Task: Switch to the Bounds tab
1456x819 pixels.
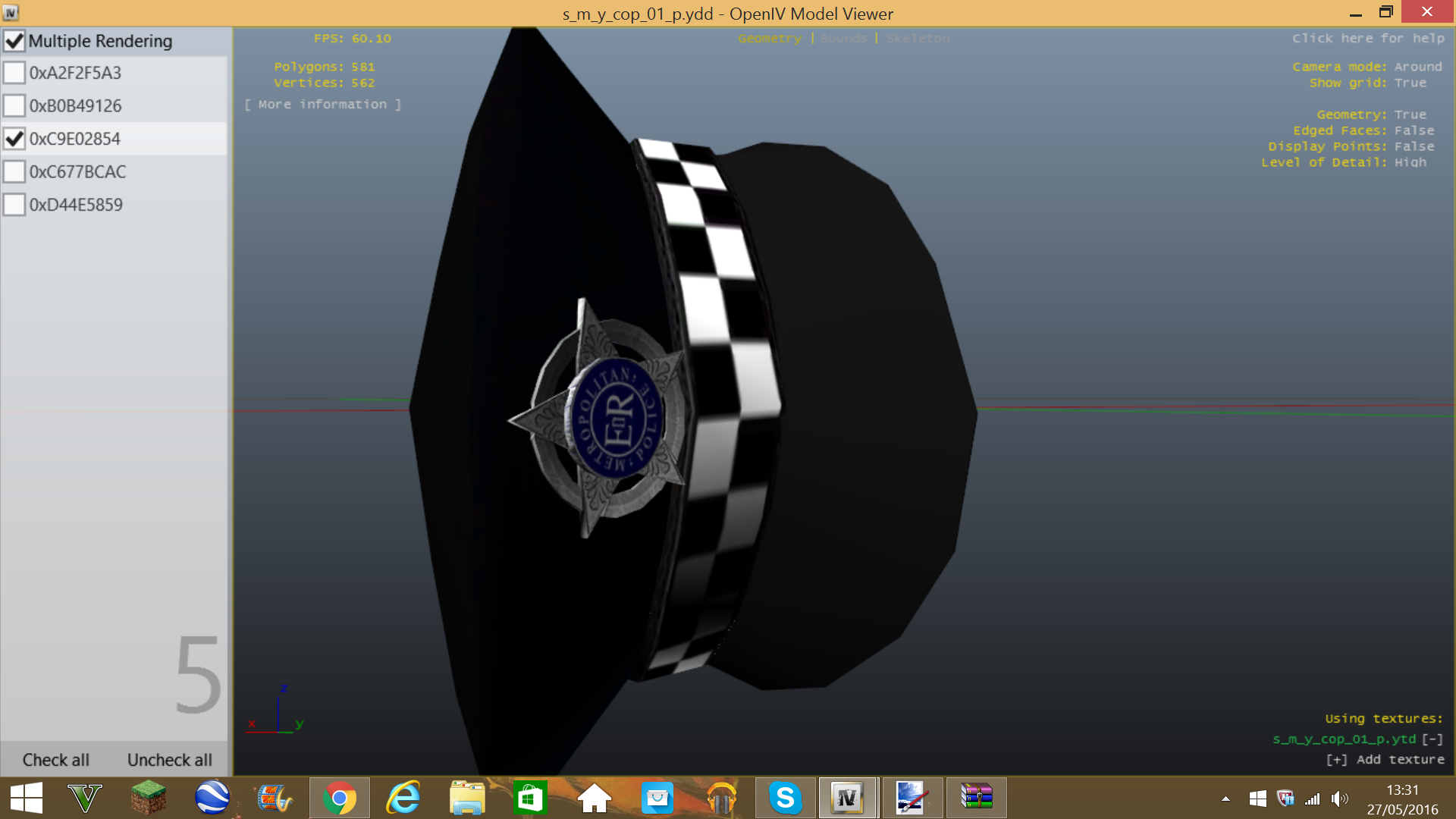Action: click(843, 39)
